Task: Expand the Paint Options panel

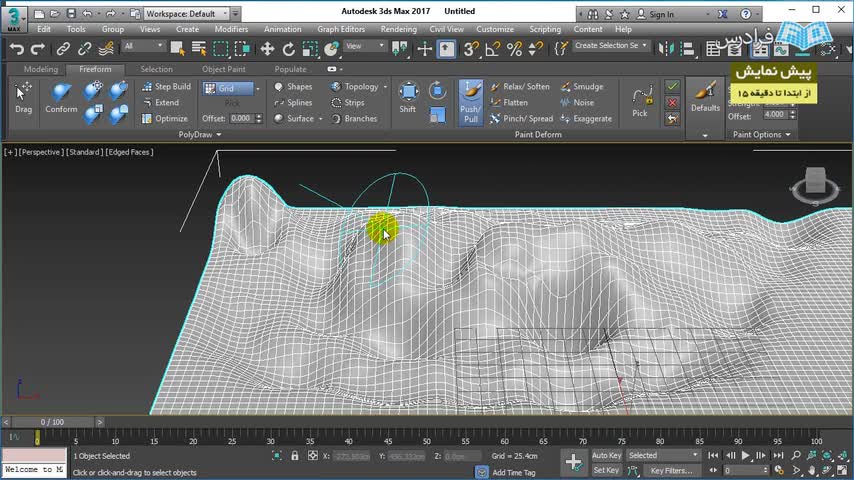Action: coord(763,134)
